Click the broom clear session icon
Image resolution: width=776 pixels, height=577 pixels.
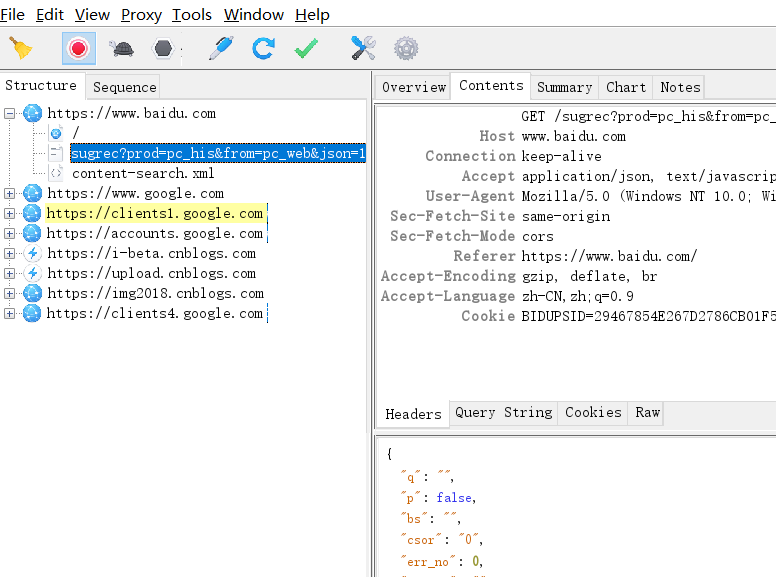tap(20, 48)
